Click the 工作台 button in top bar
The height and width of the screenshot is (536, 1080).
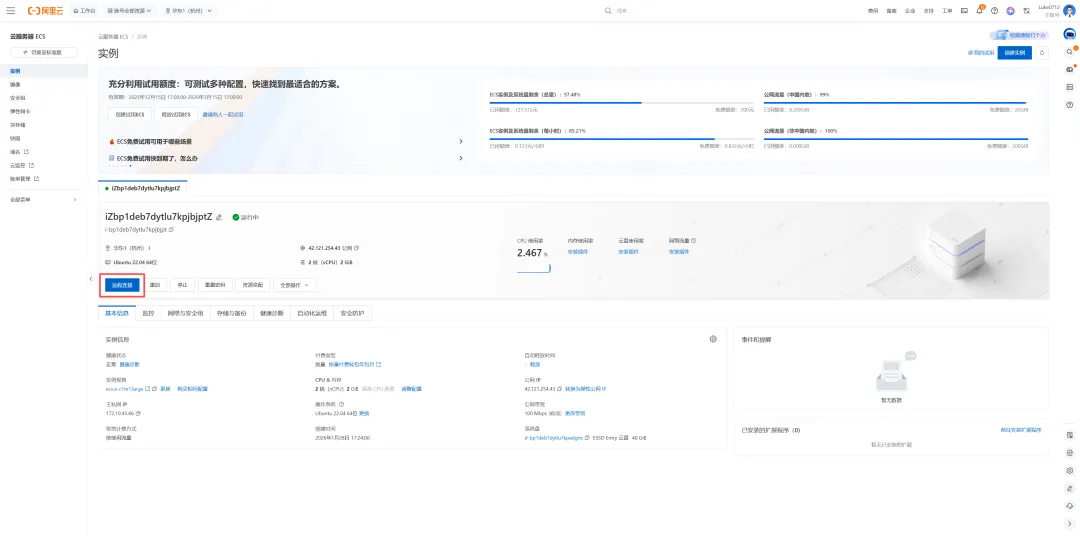(85, 11)
